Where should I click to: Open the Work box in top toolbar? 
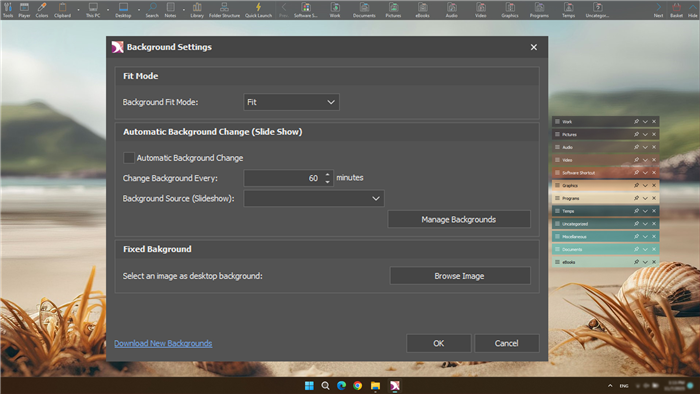[x=335, y=10]
